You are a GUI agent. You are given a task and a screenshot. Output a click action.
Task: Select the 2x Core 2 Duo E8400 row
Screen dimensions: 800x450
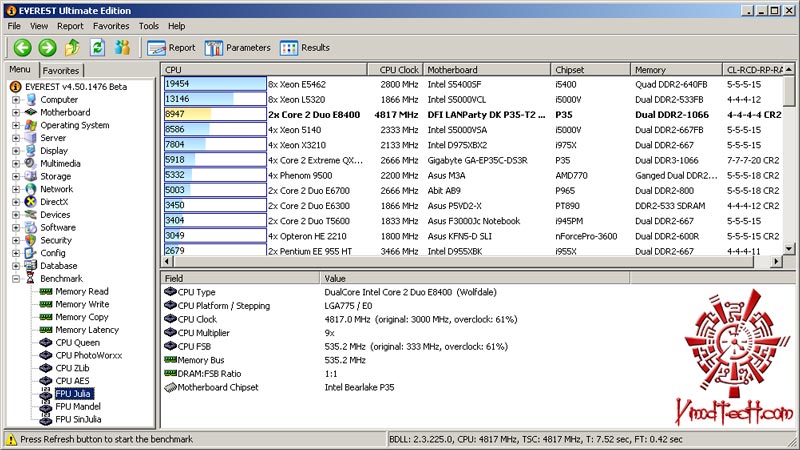tap(473, 115)
